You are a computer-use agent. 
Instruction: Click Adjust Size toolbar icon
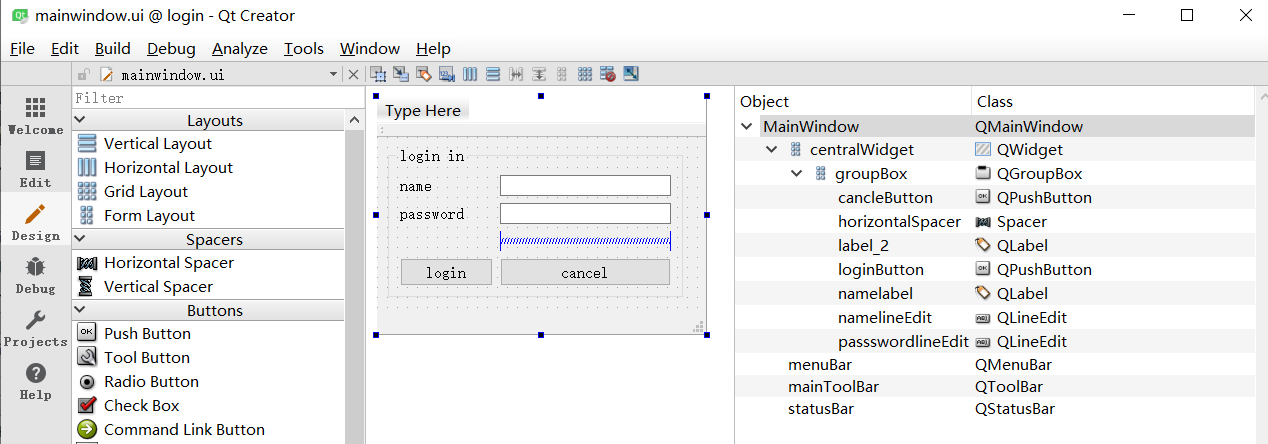(631, 74)
